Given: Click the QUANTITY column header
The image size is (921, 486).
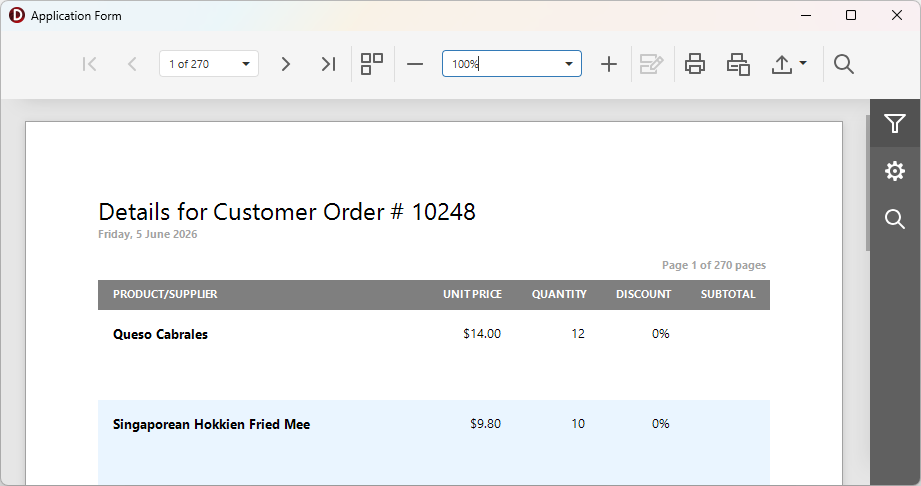Looking at the screenshot, I should [559, 294].
